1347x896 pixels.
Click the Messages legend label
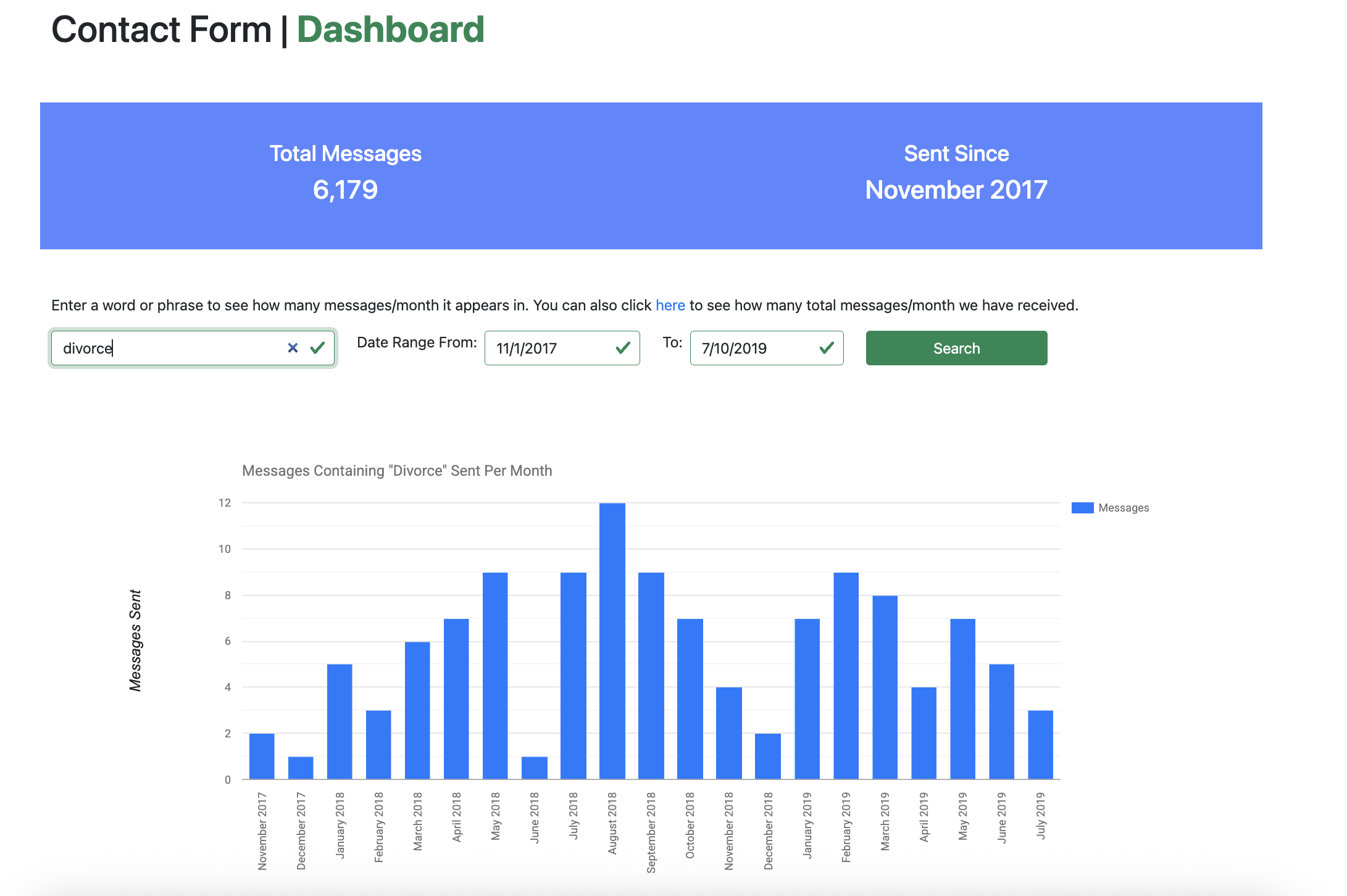1124,508
